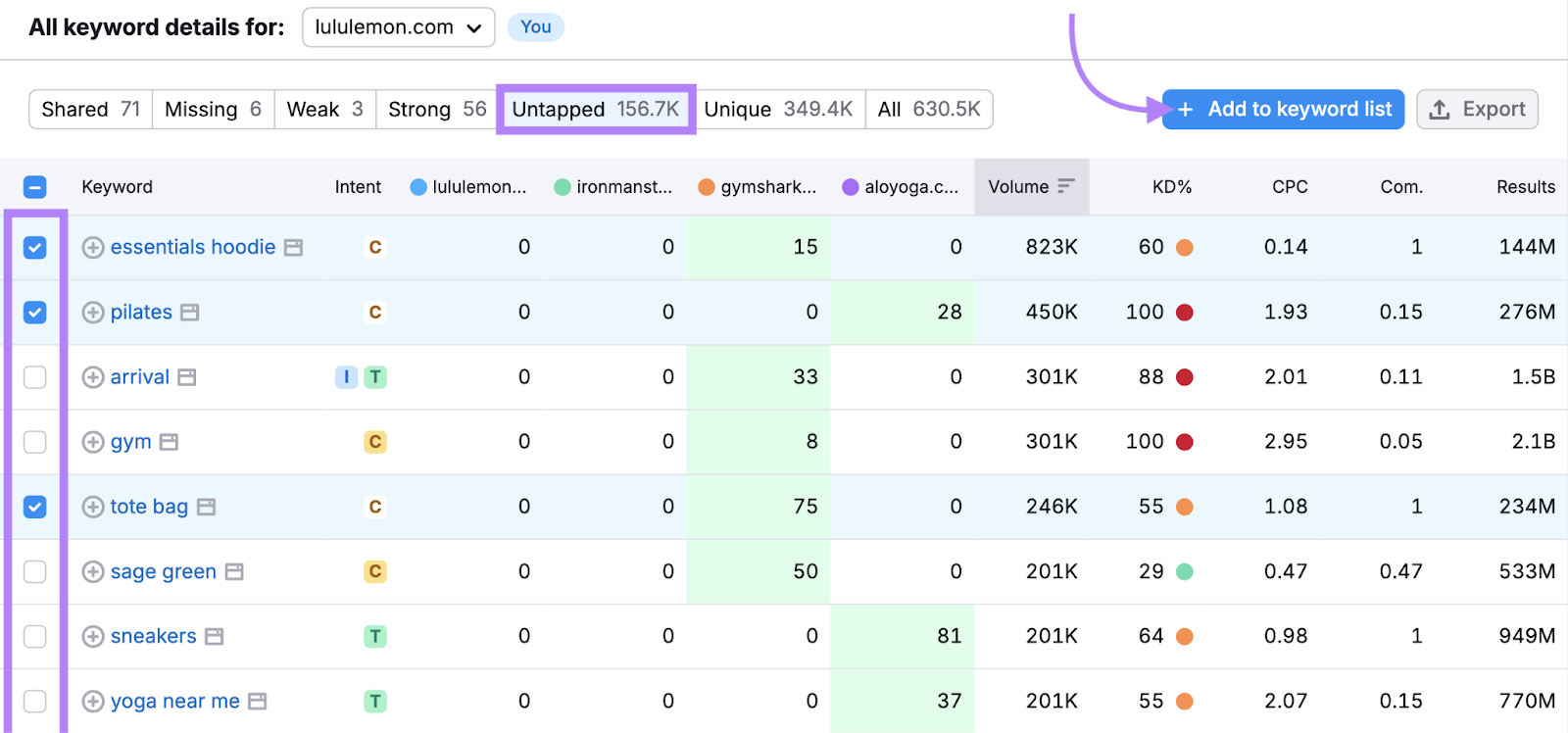Click Add to keyword list button
Viewport: 1568px width, 733px height.
tap(1284, 109)
